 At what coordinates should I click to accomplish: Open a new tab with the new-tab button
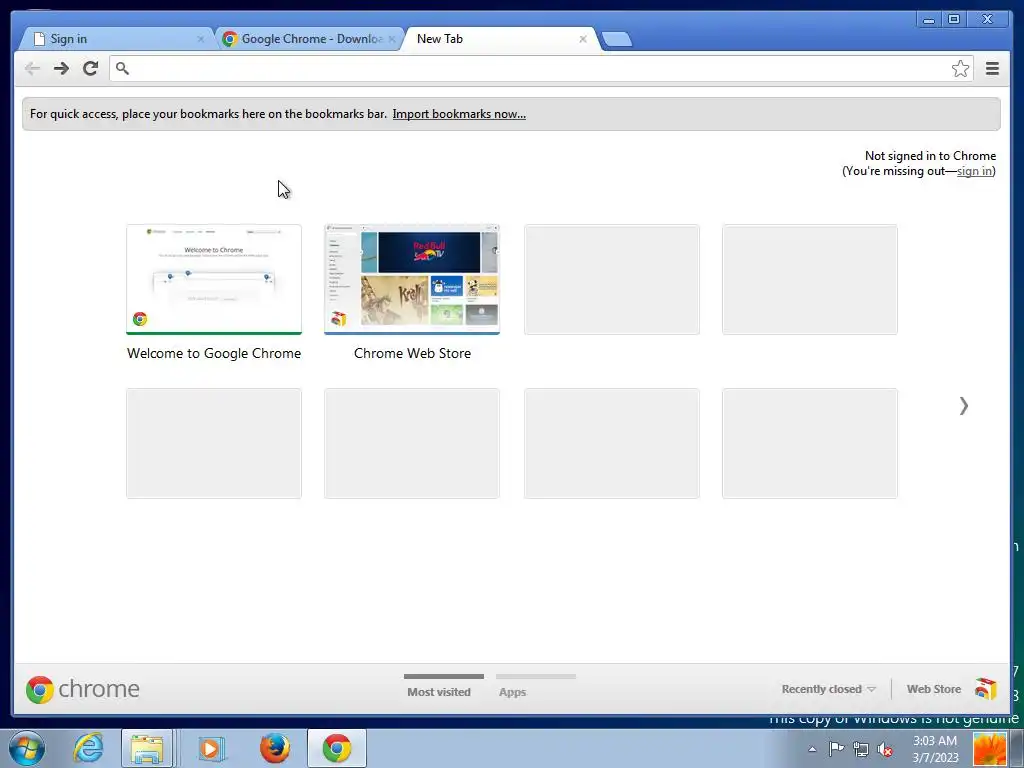[616, 39]
